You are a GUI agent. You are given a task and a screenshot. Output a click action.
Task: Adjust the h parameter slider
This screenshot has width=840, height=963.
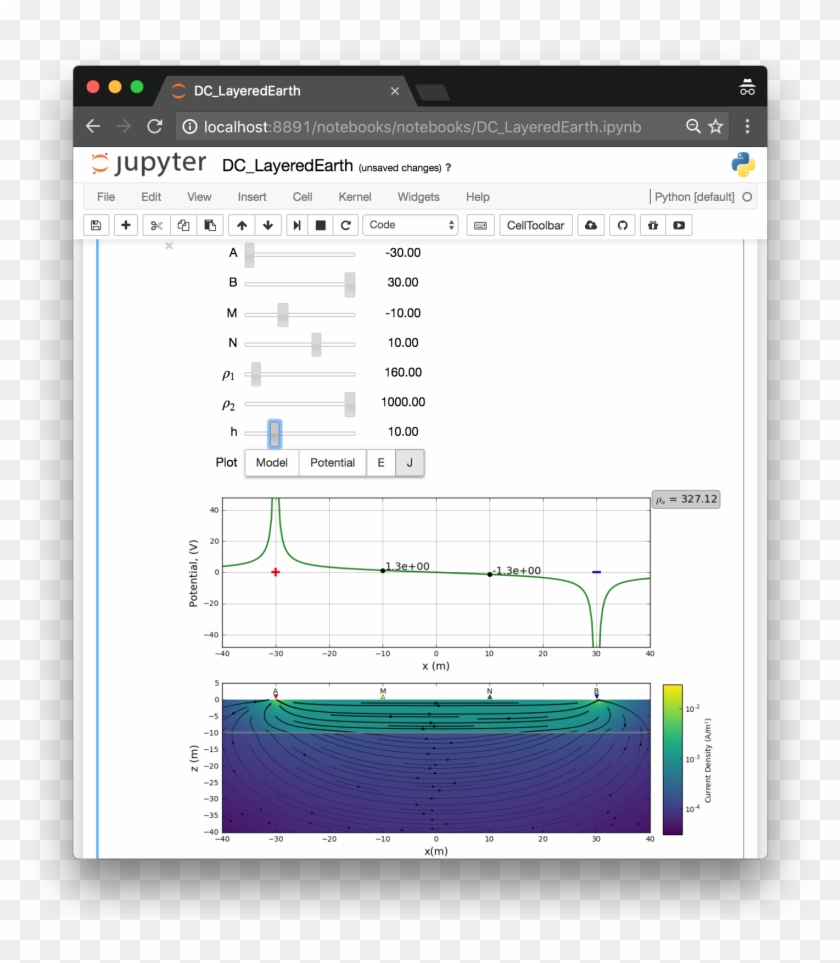click(273, 431)
